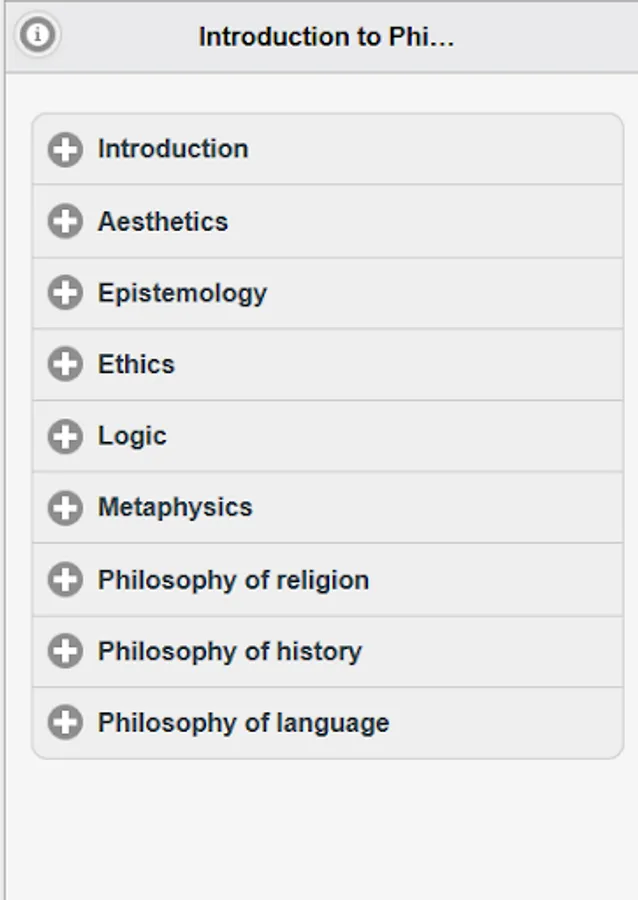638x900 pixels.
Task: Click plus icon beside Introduction
Action: point(65,150)
